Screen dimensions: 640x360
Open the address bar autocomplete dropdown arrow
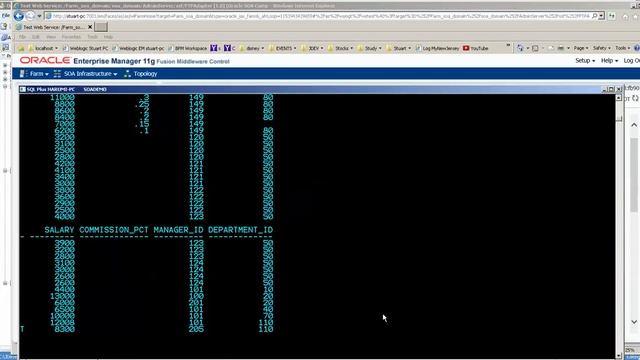pyautogui.click(x=601, y=16)
